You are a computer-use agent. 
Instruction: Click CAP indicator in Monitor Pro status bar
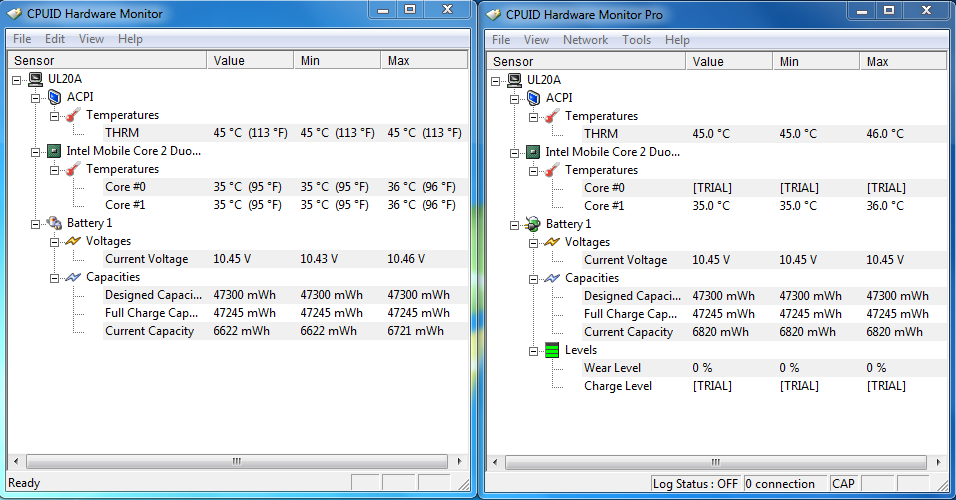pyautogui.click(x=843, y=484)
